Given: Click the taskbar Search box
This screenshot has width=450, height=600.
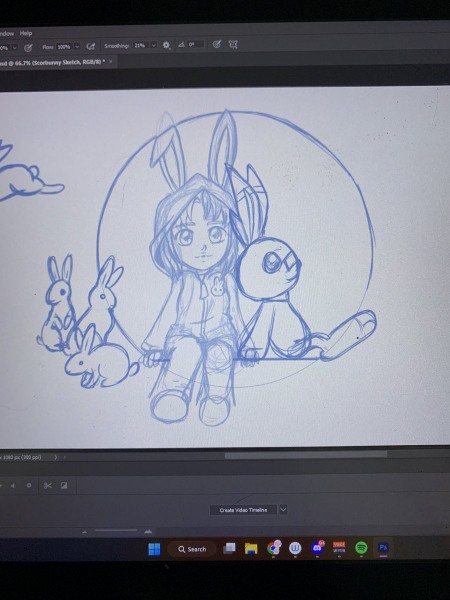Looking at the screenshot, I should tap(192, 549).
